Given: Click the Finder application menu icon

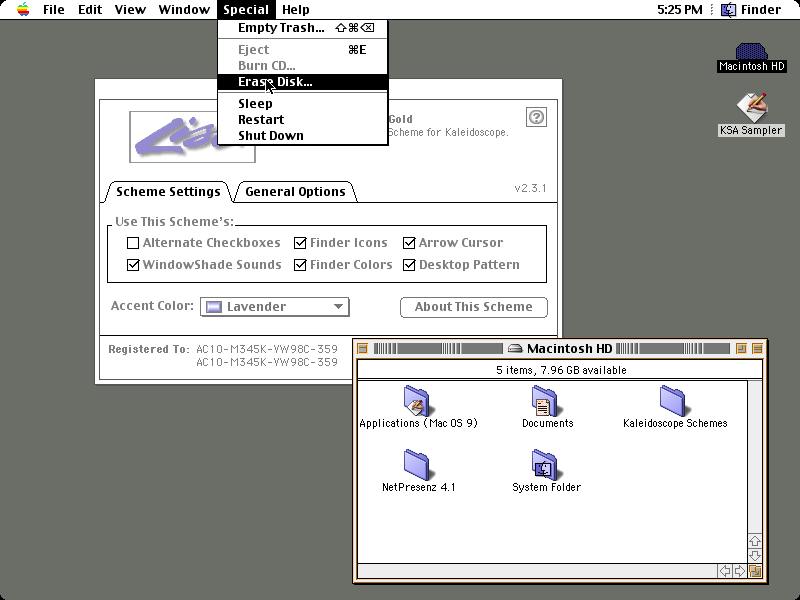Looking at the screenshot, I should pyautogui.click(x=729, y=9).
